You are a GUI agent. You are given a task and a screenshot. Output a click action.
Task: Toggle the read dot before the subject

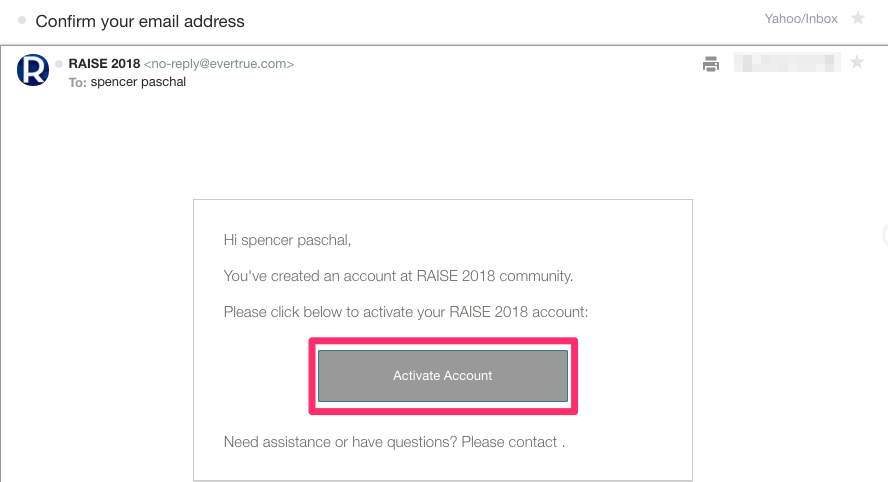pos(22,20)
